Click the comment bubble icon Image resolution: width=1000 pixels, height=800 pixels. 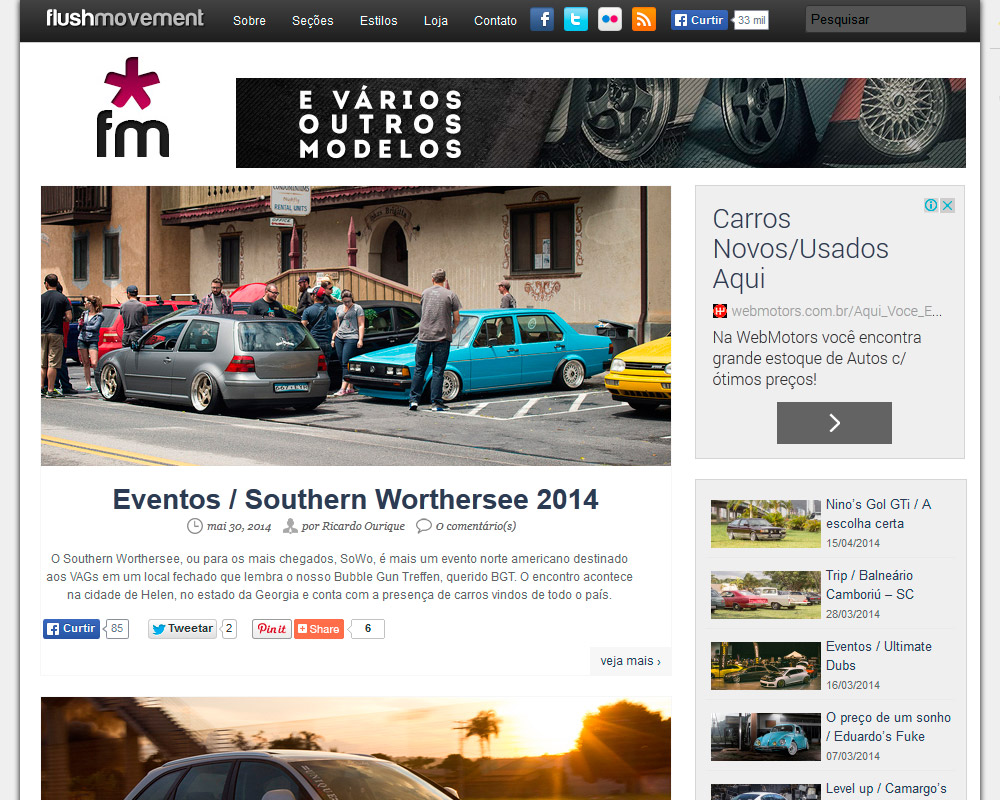coord(423,526)
